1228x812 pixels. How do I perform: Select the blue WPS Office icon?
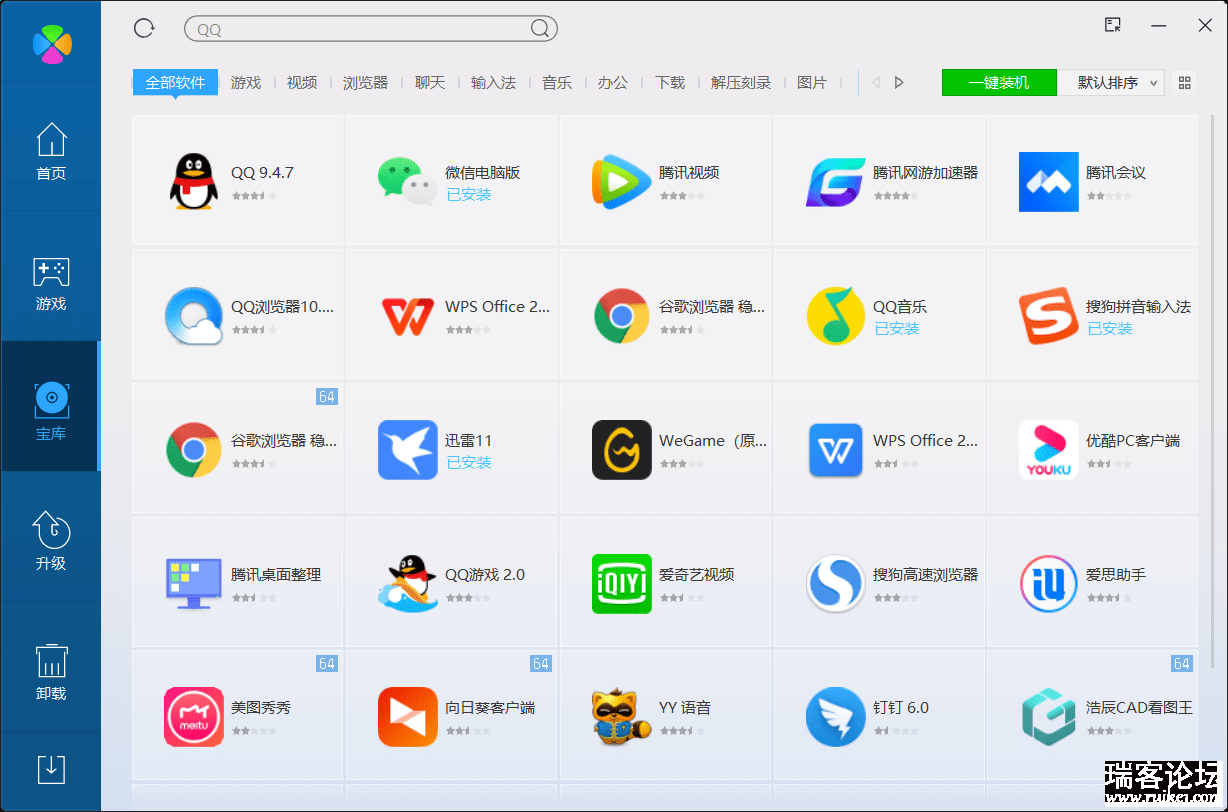pyautogui.click(x=835, y=450)
